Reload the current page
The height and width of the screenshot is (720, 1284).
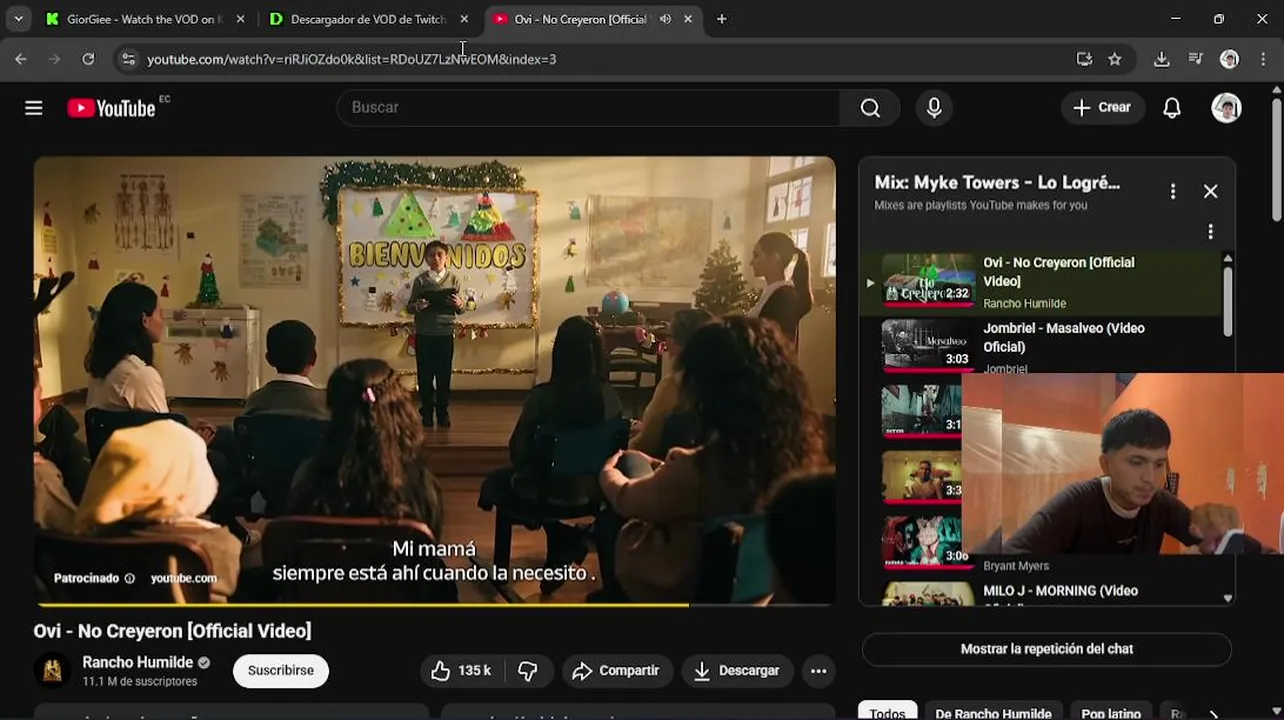coord(88,59)
